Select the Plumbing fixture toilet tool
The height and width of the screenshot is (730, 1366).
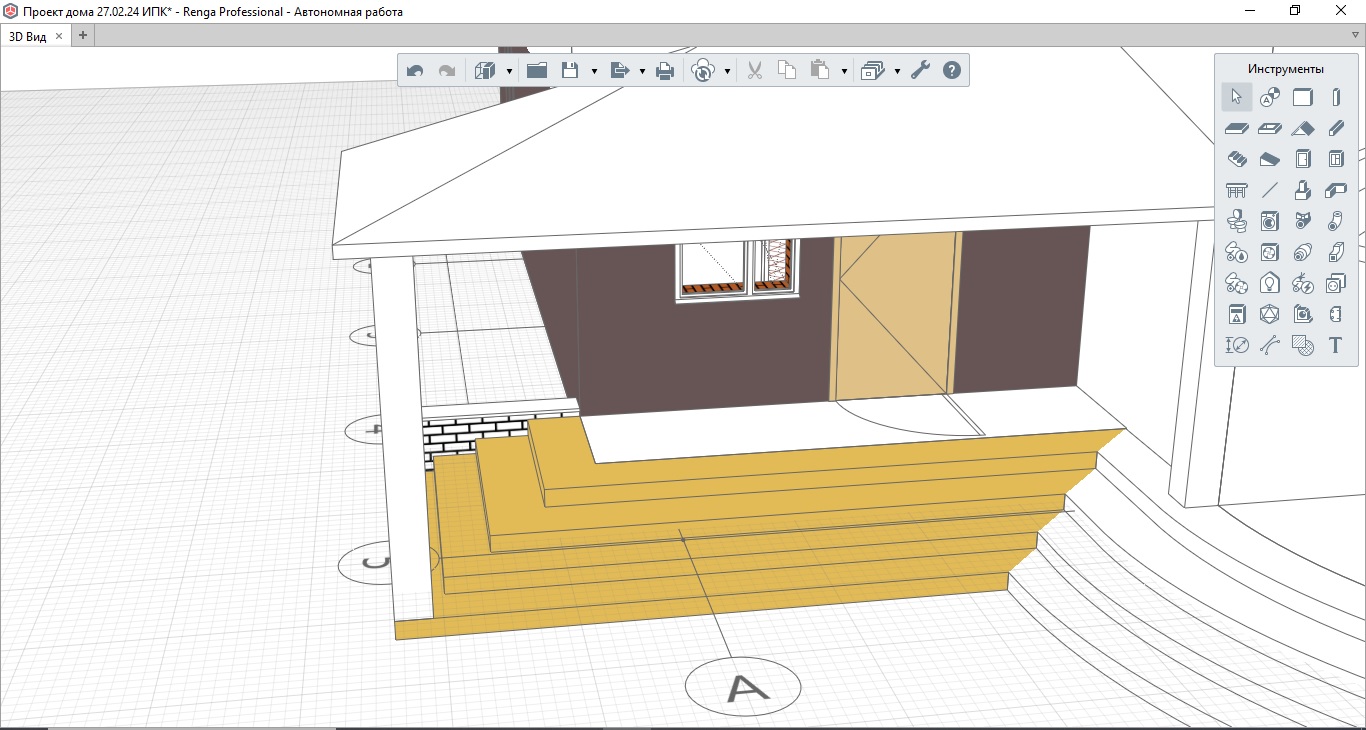pyautogui.click(x=1237, y=221)
